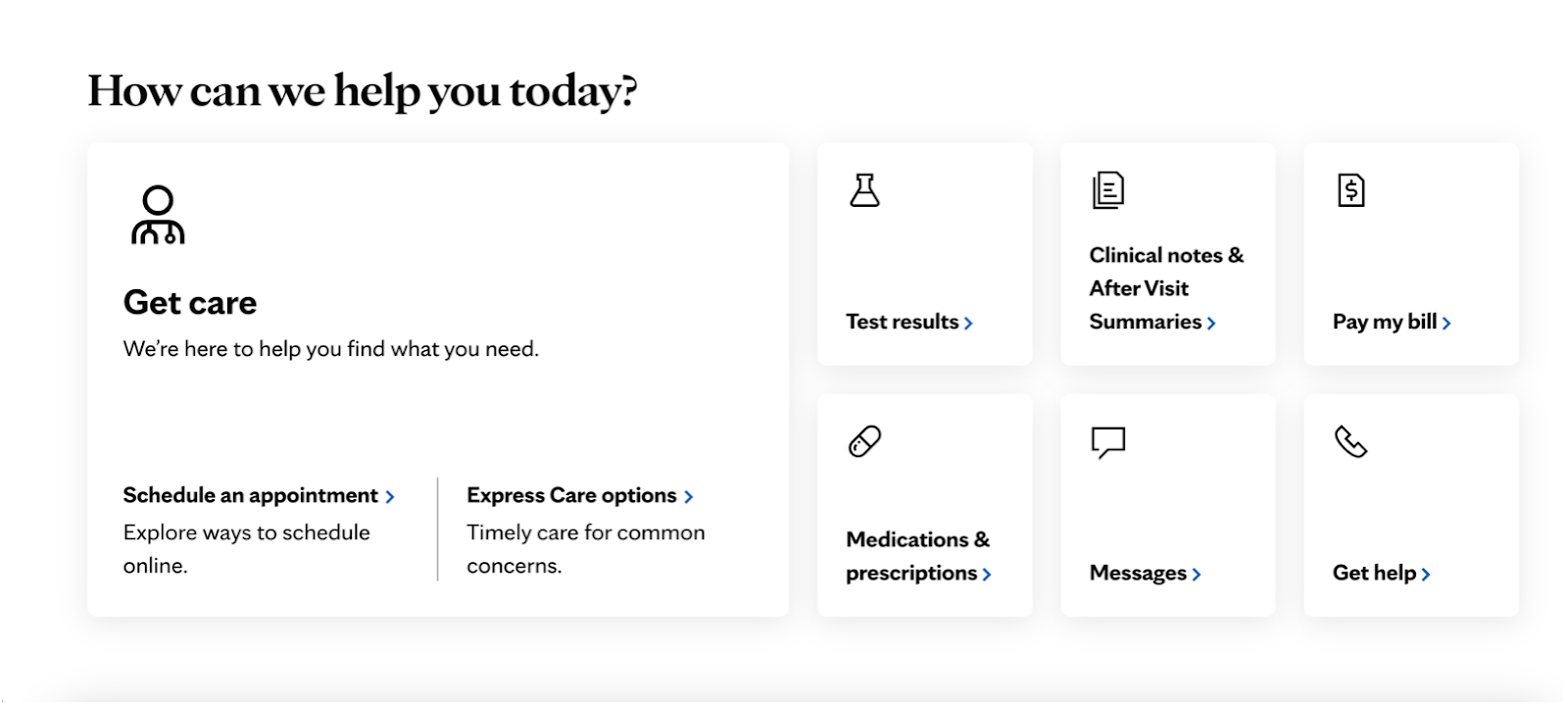Click the arrow after Pay my bill
Viewport: 1568px width, 706px height.
click(1446, 323)
